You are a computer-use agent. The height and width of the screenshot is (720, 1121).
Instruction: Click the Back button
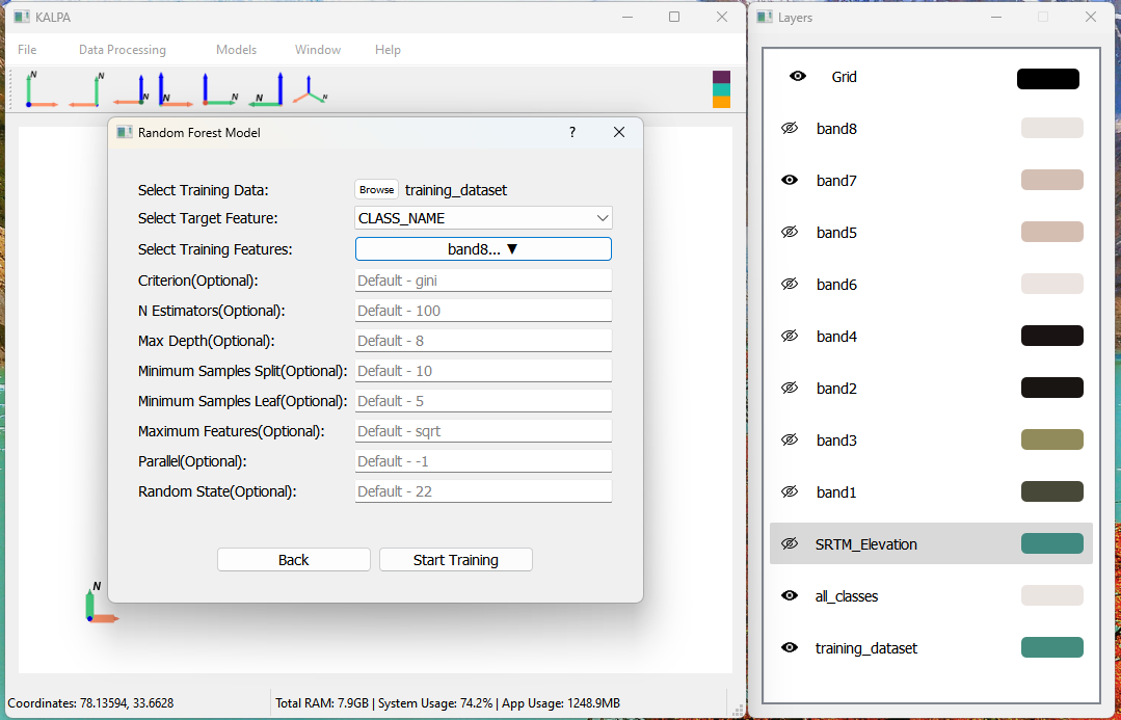pyautogui.click(x=294, y=560)
